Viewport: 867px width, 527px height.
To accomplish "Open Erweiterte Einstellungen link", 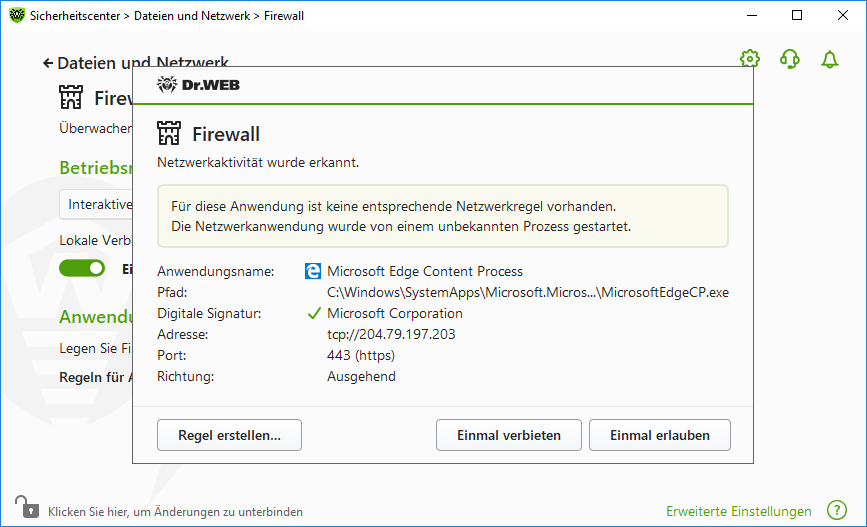I will 739,511.
